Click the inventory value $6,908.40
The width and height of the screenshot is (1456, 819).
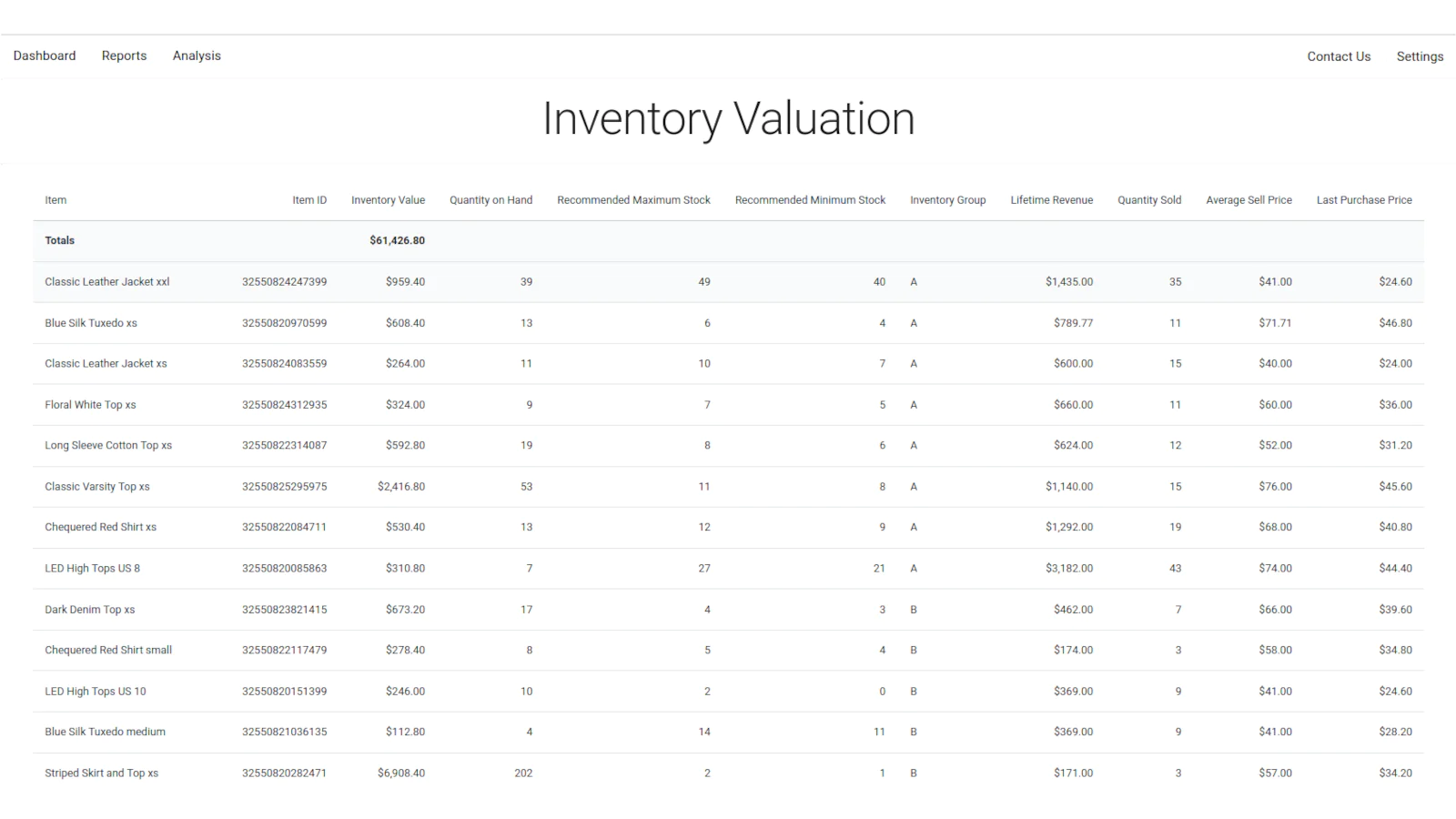[x=401, y=773]
